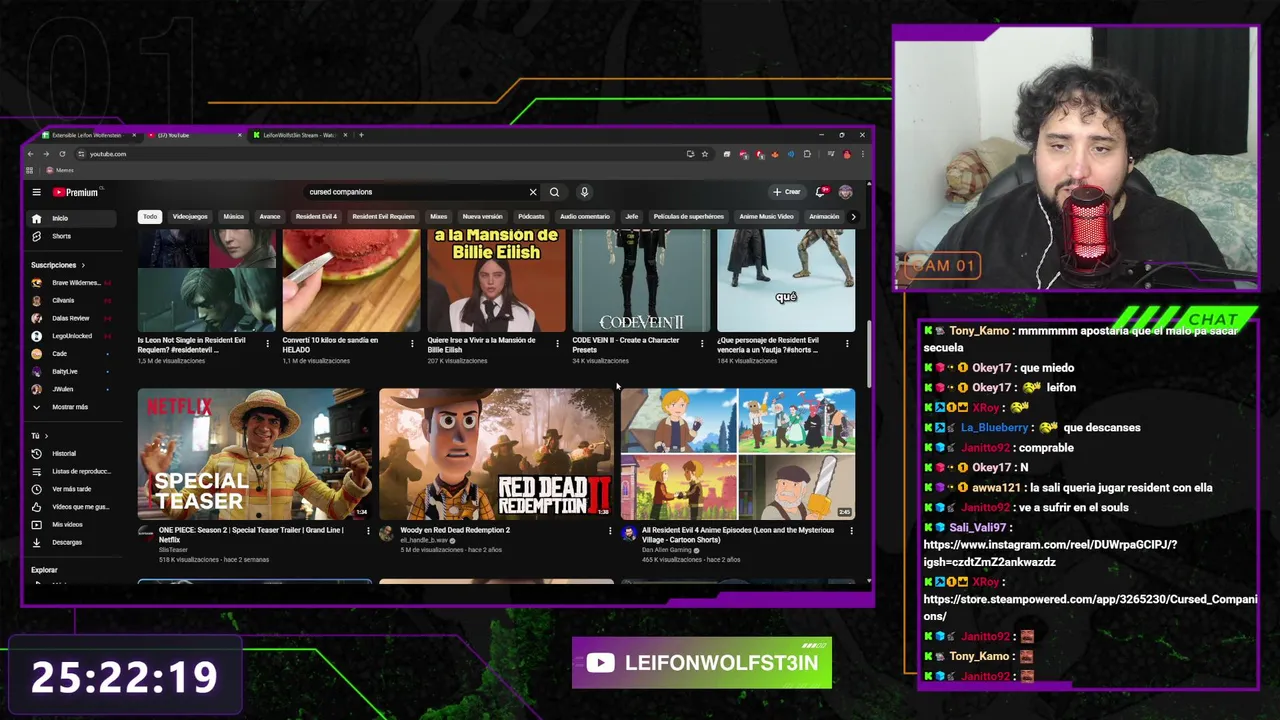Open the extensions puzzle icon
The image size is (1280, 720).
(807, 154)
